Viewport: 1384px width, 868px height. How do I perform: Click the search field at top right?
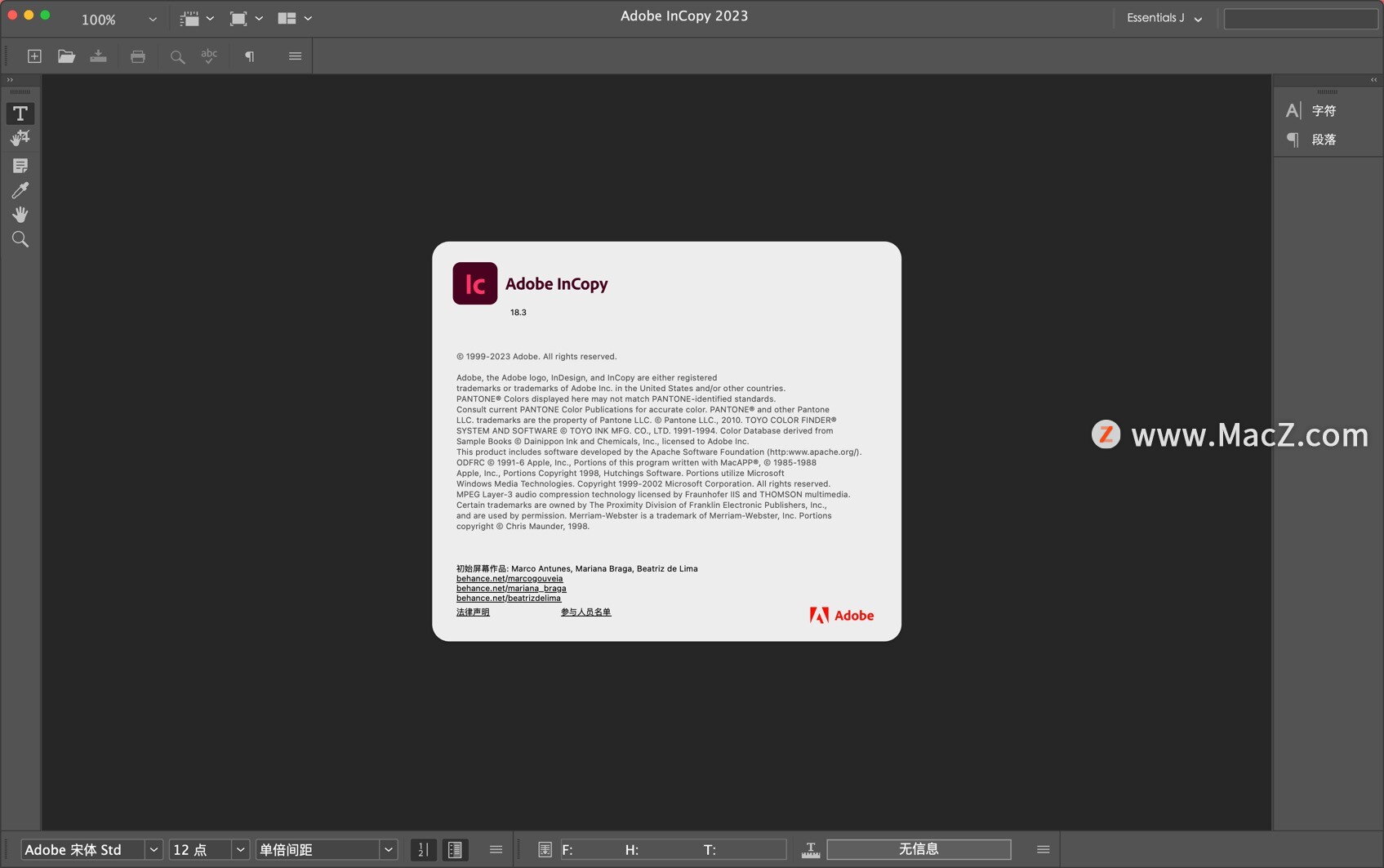click(x=1301, y=19)
